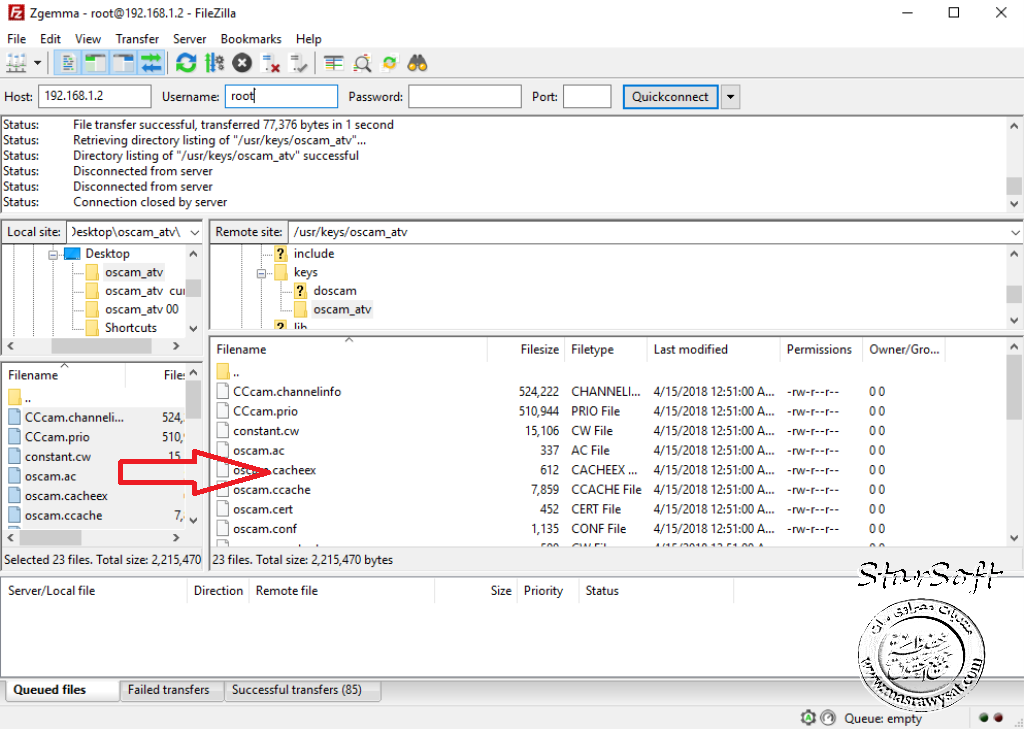
Task: Open the Help menu
Action: click(308, 39)
